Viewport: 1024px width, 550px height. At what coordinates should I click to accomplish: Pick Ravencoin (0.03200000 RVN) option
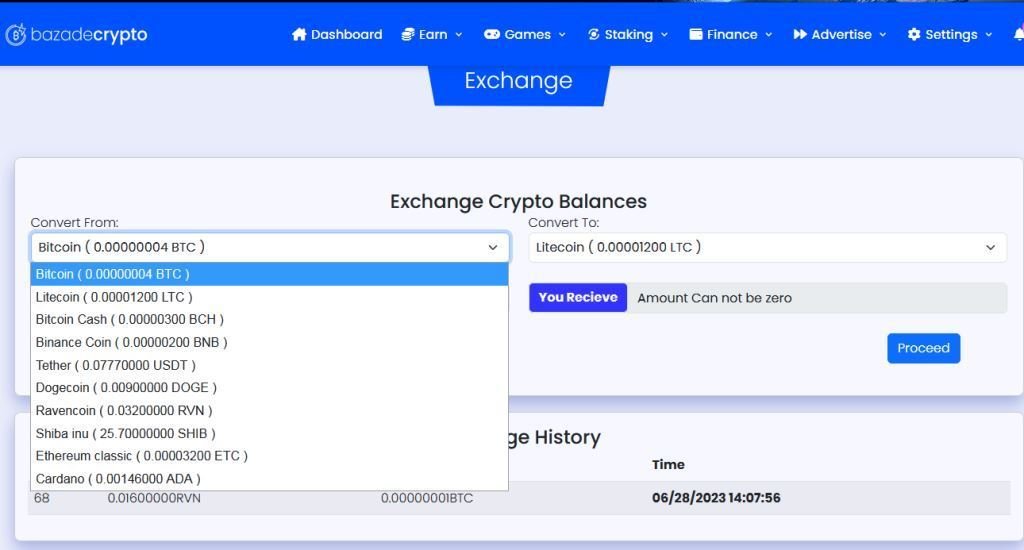(x=269, y=411)
